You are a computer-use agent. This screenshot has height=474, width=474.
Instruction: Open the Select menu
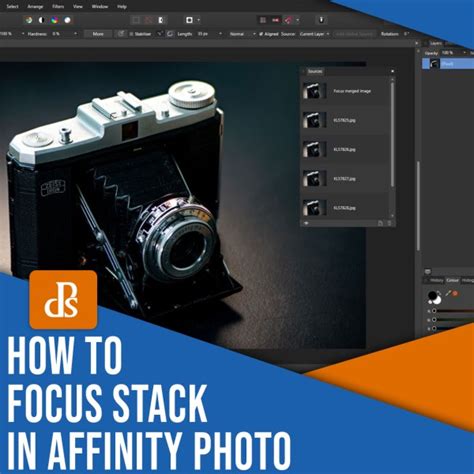click(x=12, y=6)
